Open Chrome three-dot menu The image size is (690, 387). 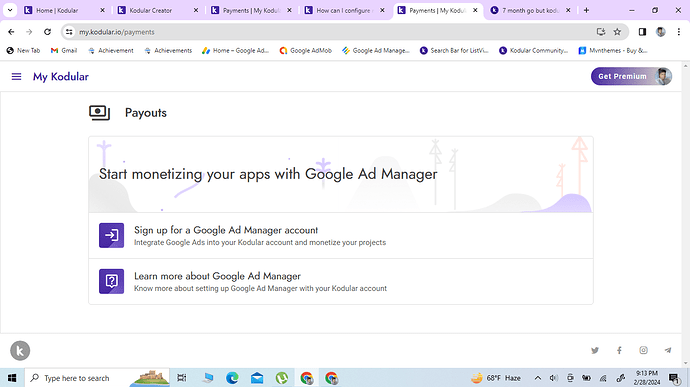679,32
